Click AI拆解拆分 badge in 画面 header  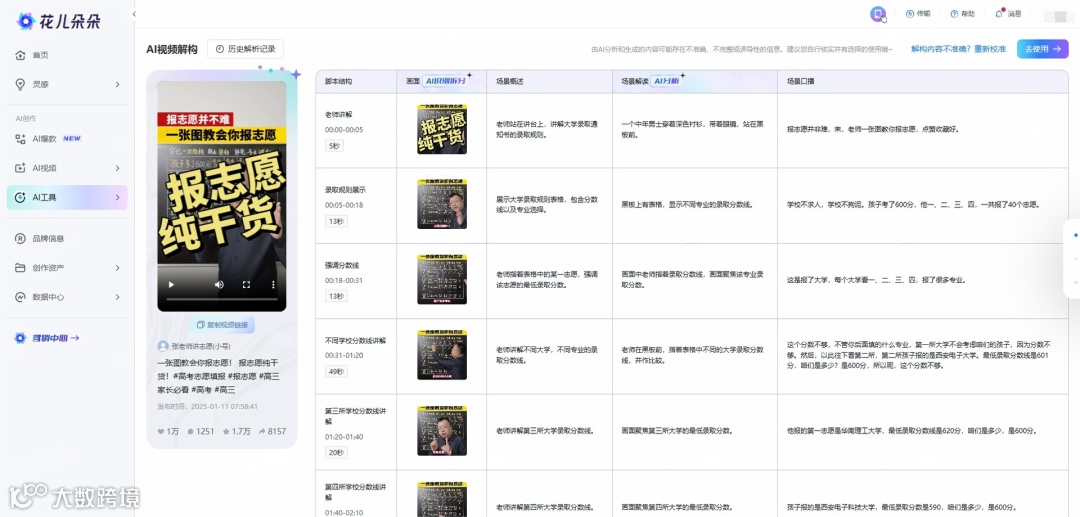[446, 81]
